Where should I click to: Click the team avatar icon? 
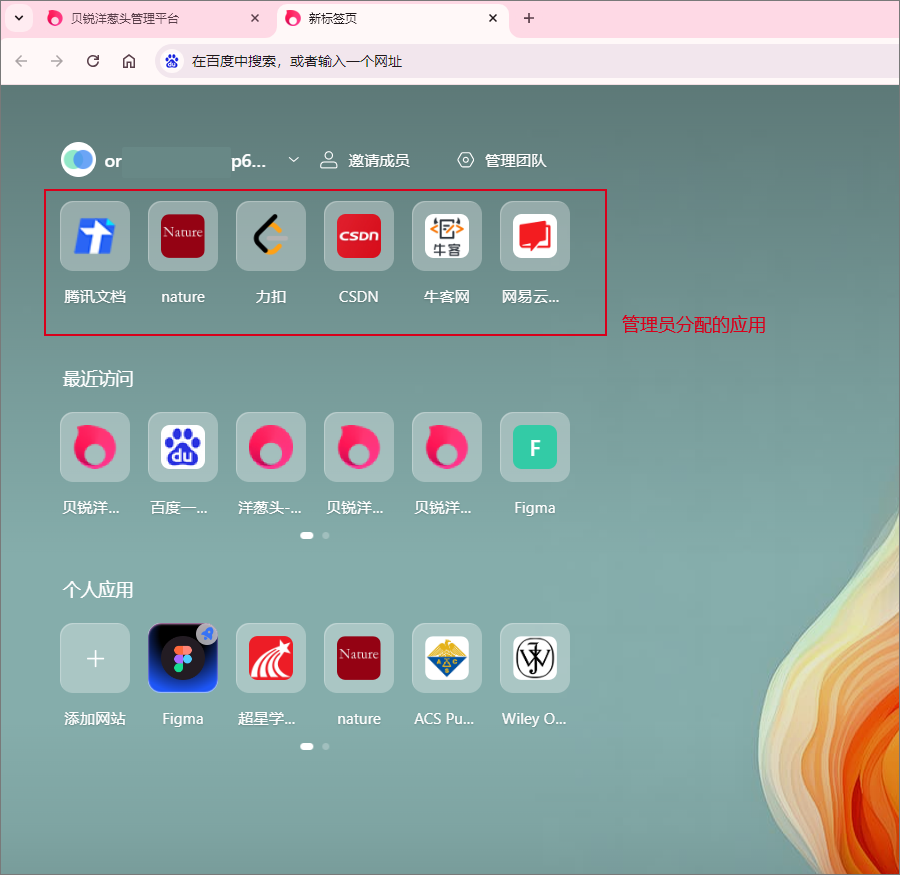point(79,160)
